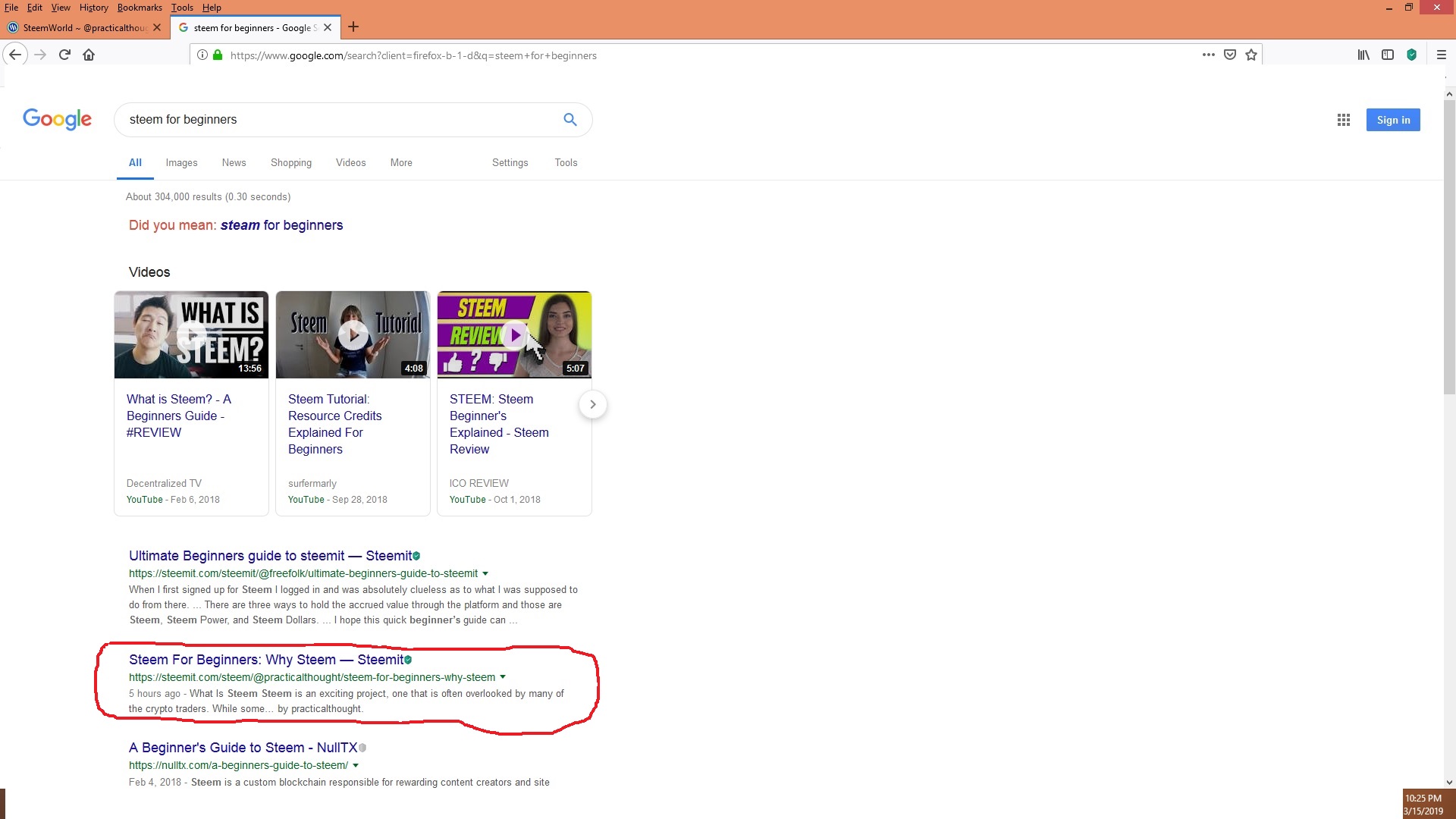Screen dimensions: 1456x819
Task: Open a new browser tab
Action: click(353, 27)
